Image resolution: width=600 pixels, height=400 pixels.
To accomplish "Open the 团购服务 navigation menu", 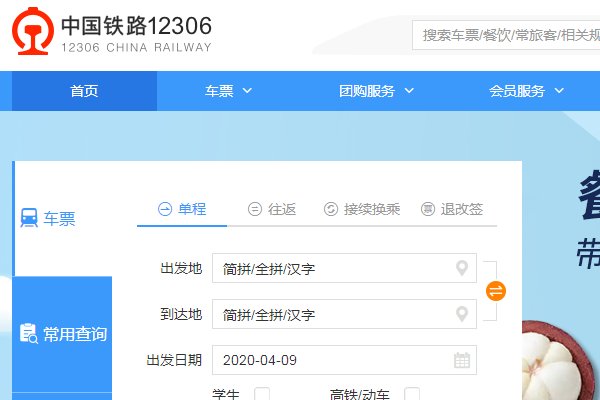I will [367, 91].
